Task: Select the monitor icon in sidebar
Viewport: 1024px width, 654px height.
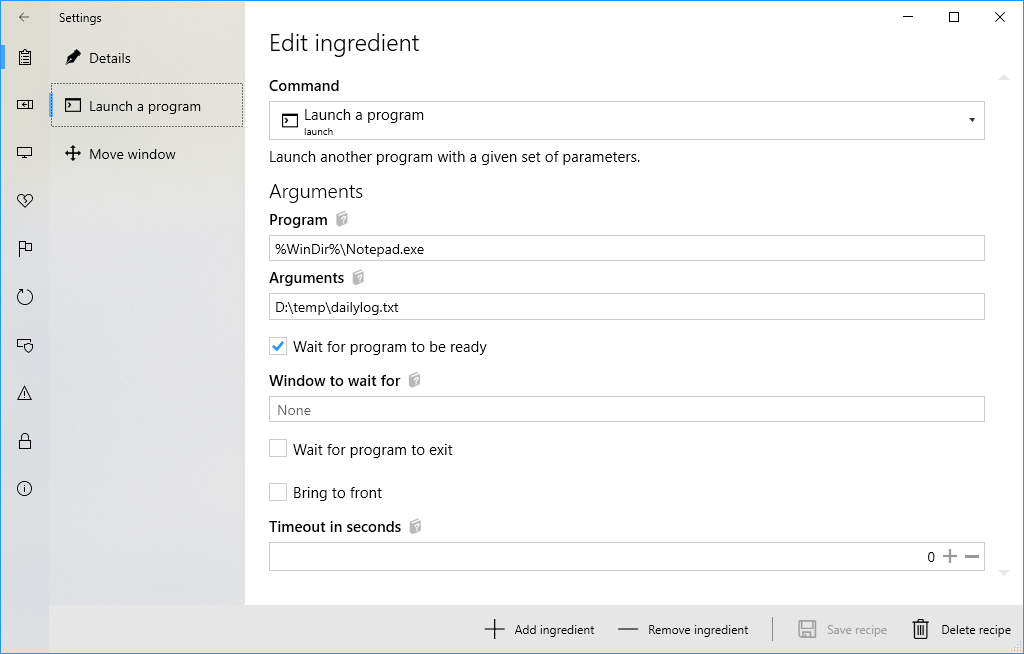Action: tap(25, 153)
